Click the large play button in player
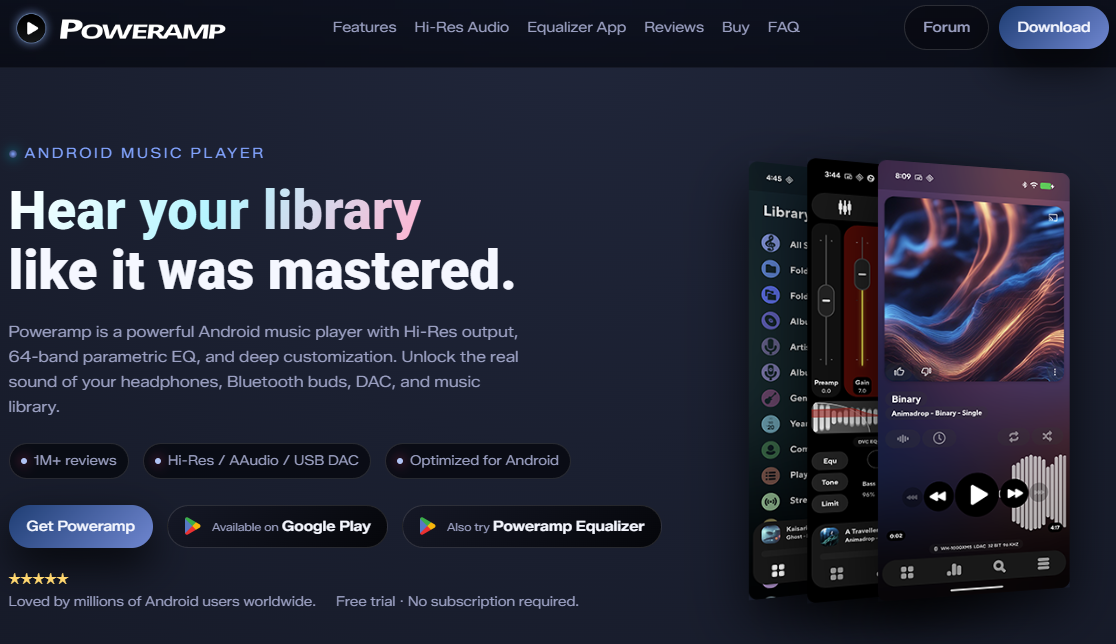1116x644 pixels. (976, 494)
